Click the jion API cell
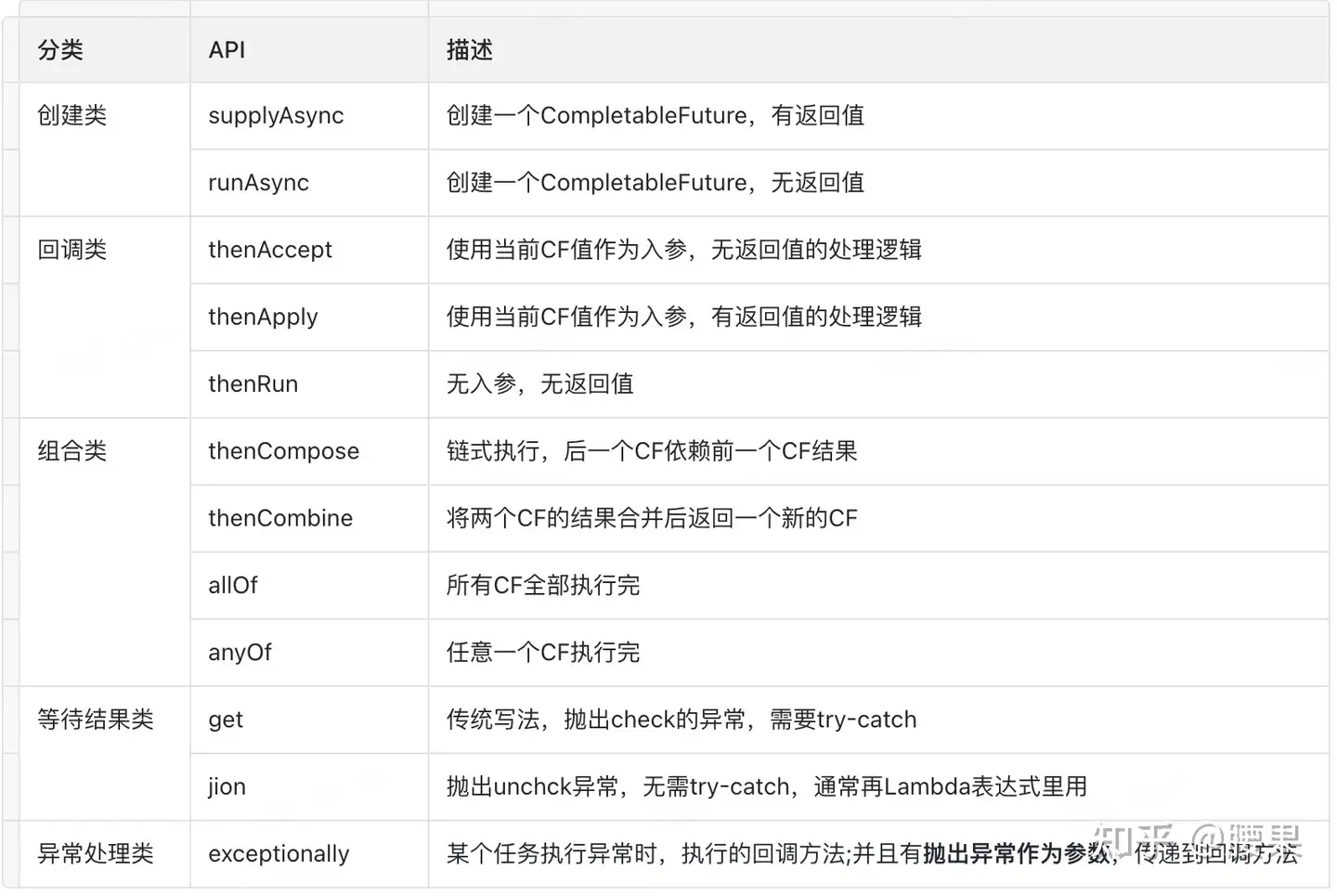 pyautogui.click(x=227, y=786)
